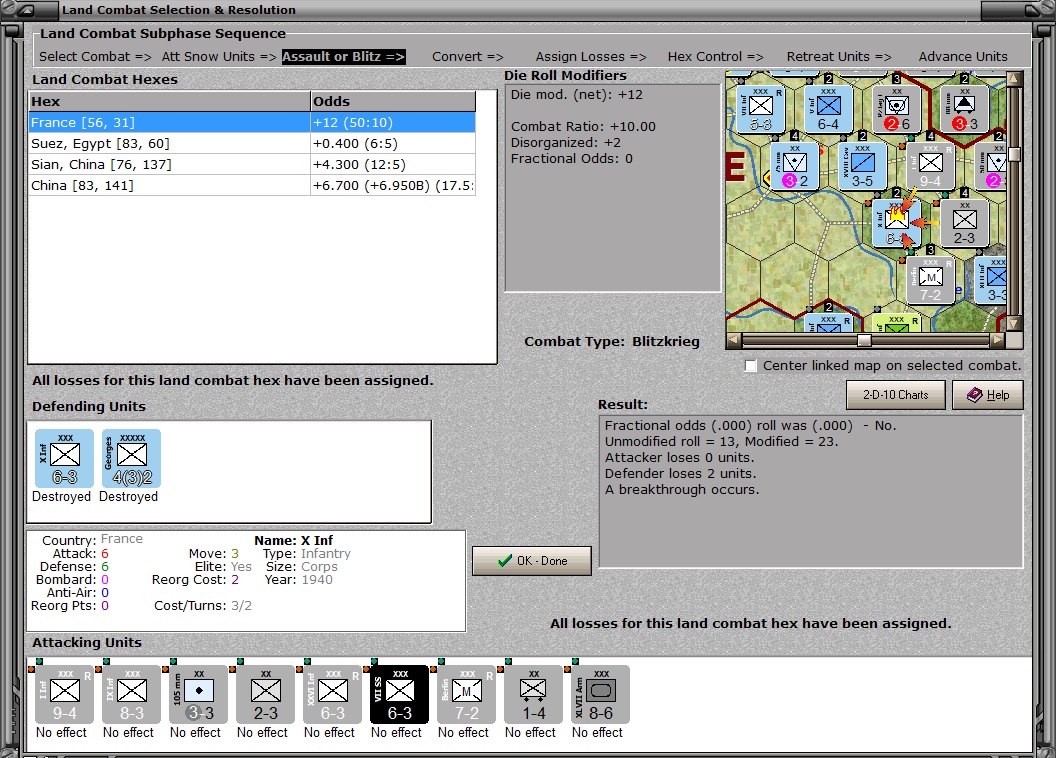This screenshot has width=1056, height=758.
Task: Click the Assign Losses subphase step
Action: tap(591, 57)
